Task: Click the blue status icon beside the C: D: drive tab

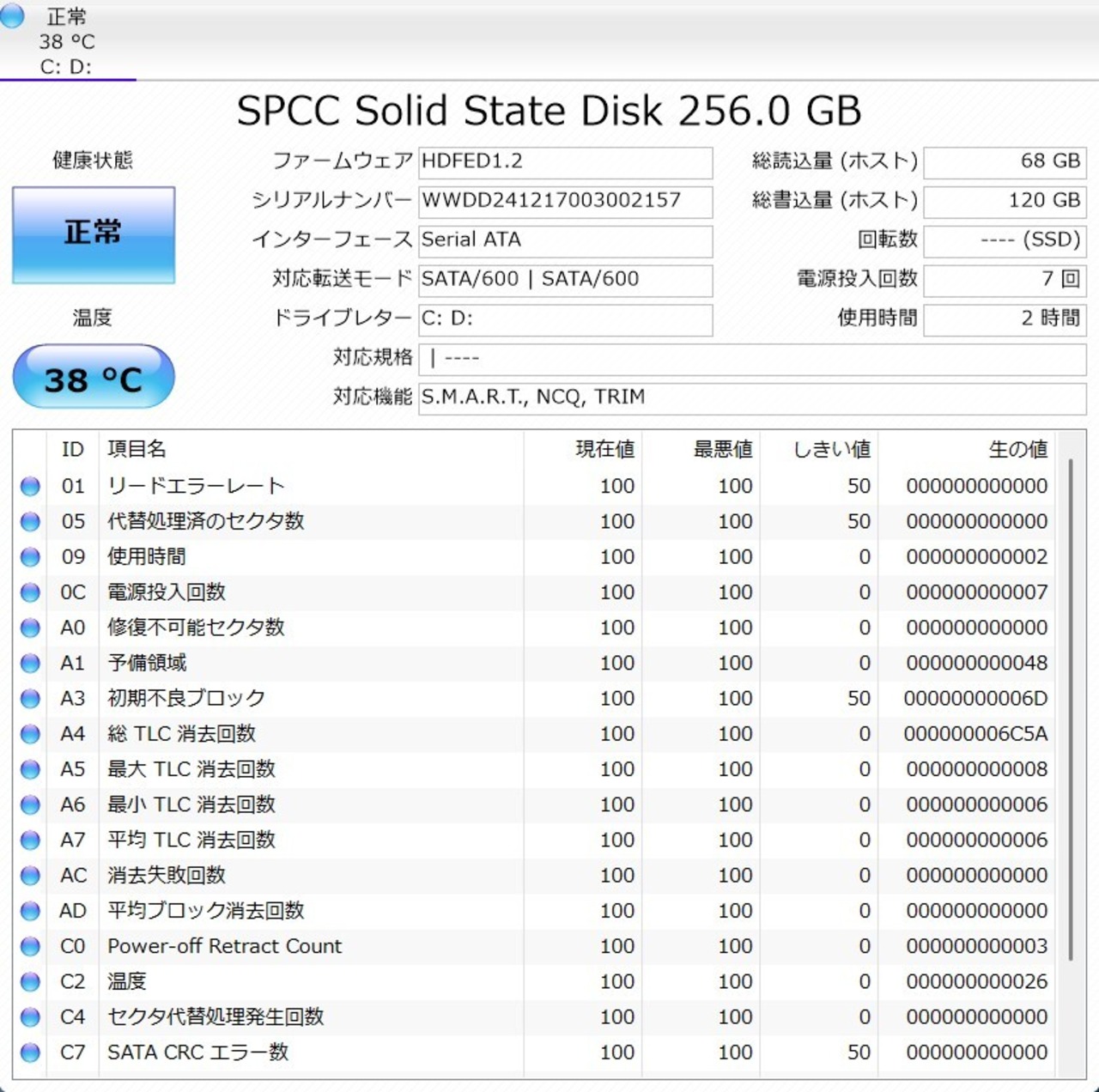Action: [12, 16]
